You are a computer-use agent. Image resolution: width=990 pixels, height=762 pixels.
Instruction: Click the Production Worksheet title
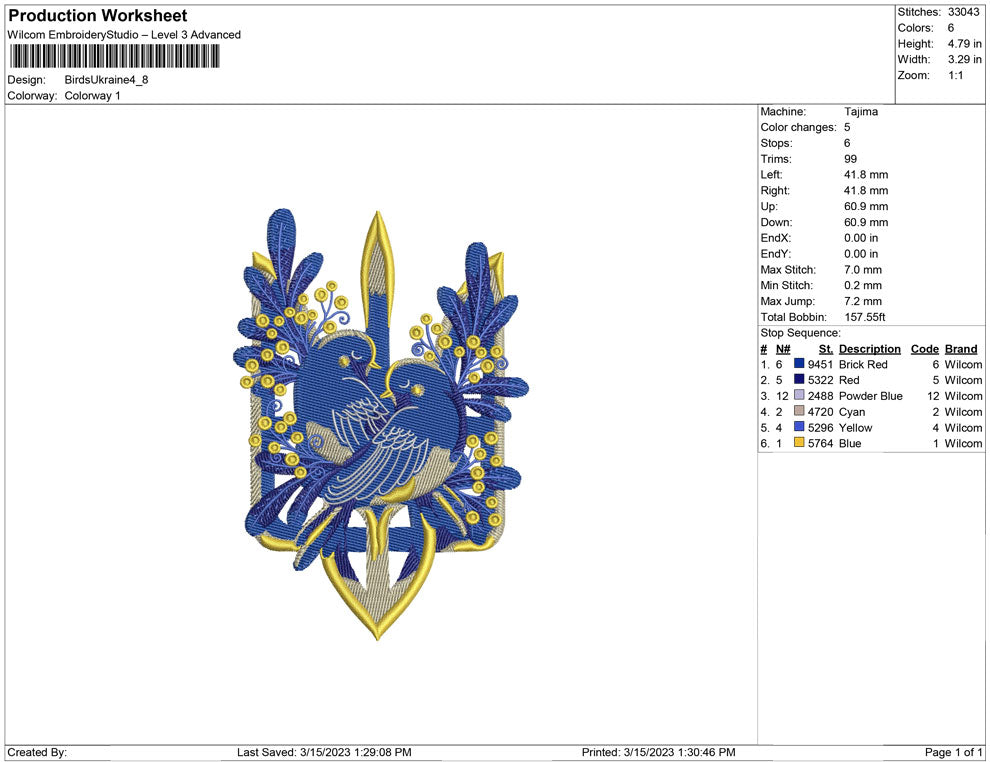coord(97,16)
